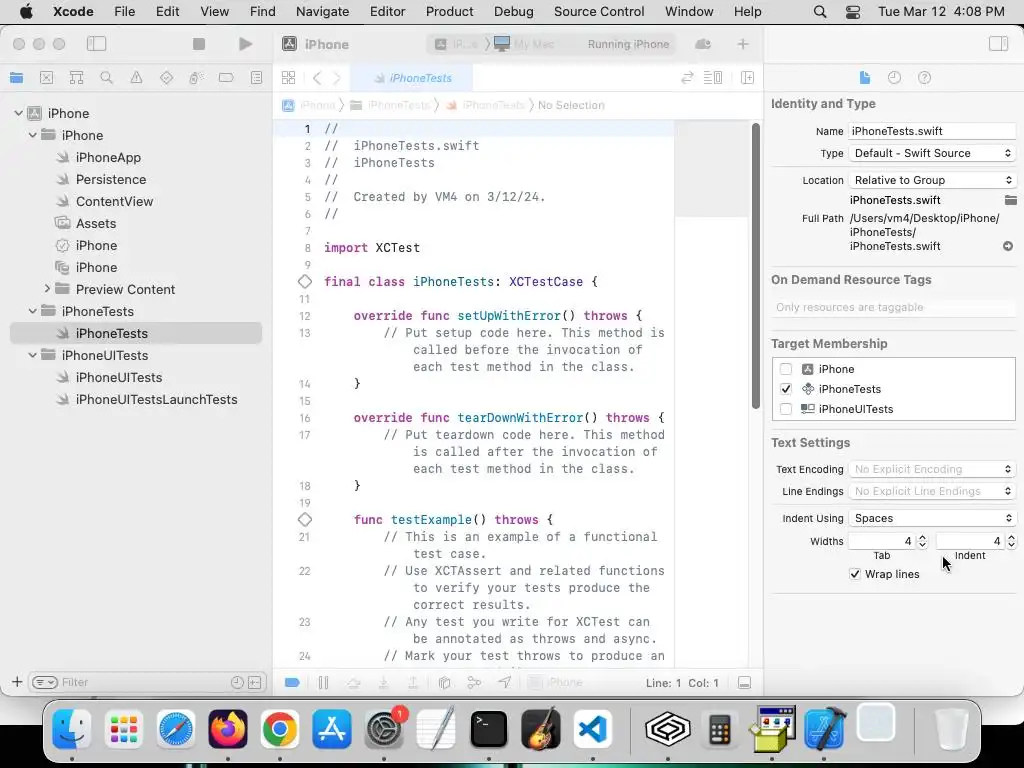Run testExample test diamond
The image size is (1024, 768).
coord(305,520)
